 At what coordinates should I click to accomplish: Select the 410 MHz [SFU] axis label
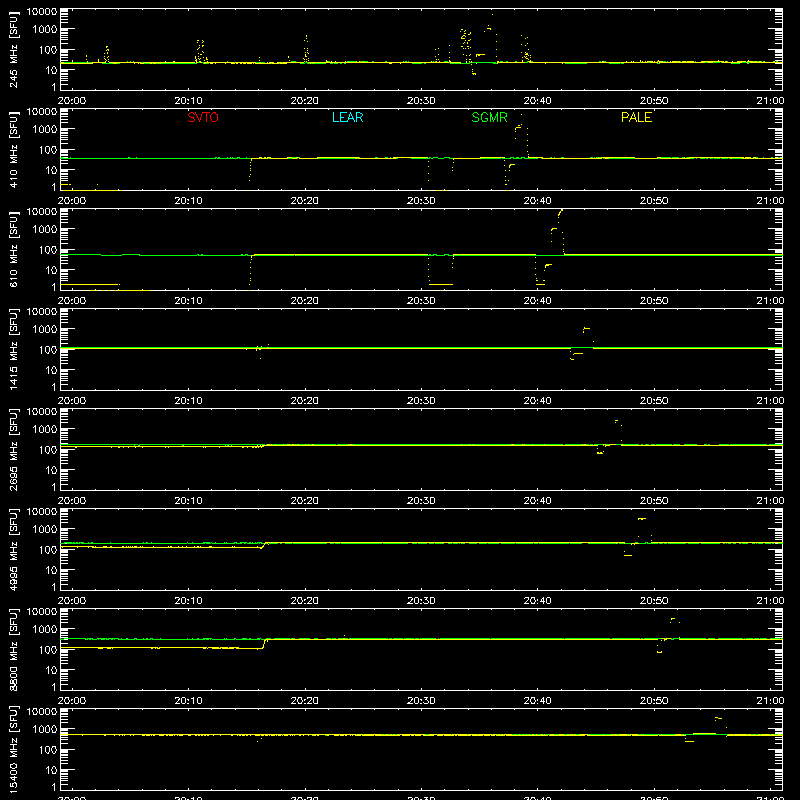click(x=14, y=150)
